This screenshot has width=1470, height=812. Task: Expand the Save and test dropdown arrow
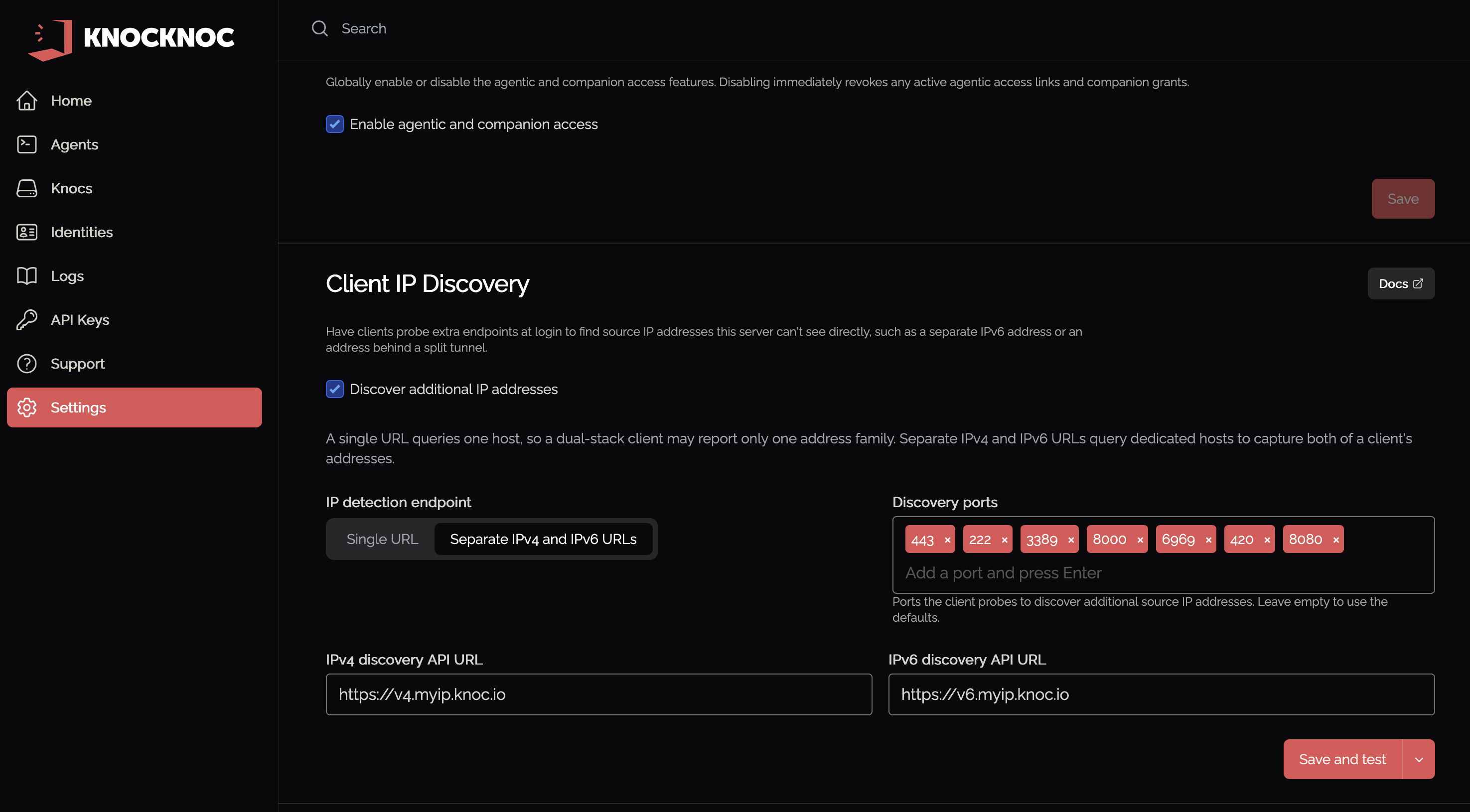point(1419,760)
